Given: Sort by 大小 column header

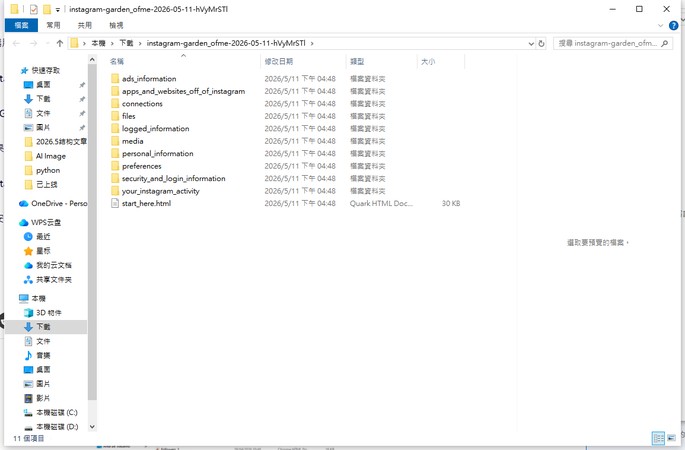Looking at the screenshot, I should (428, 62).
